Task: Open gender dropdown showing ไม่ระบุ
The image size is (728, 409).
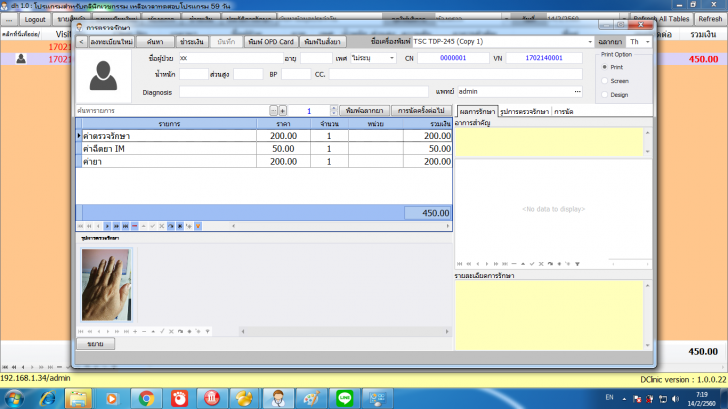Action: point(392,58)
